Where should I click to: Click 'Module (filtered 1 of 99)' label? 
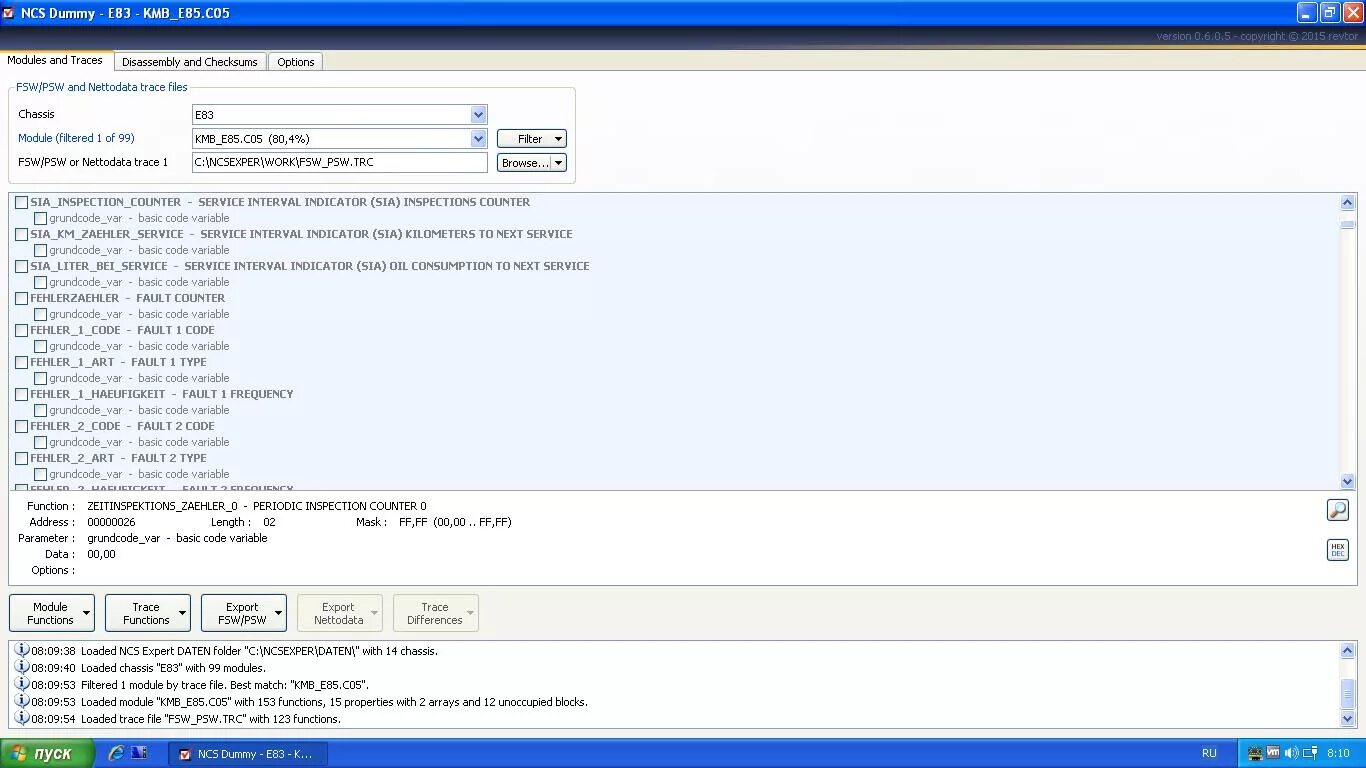(x=76, y=138)
